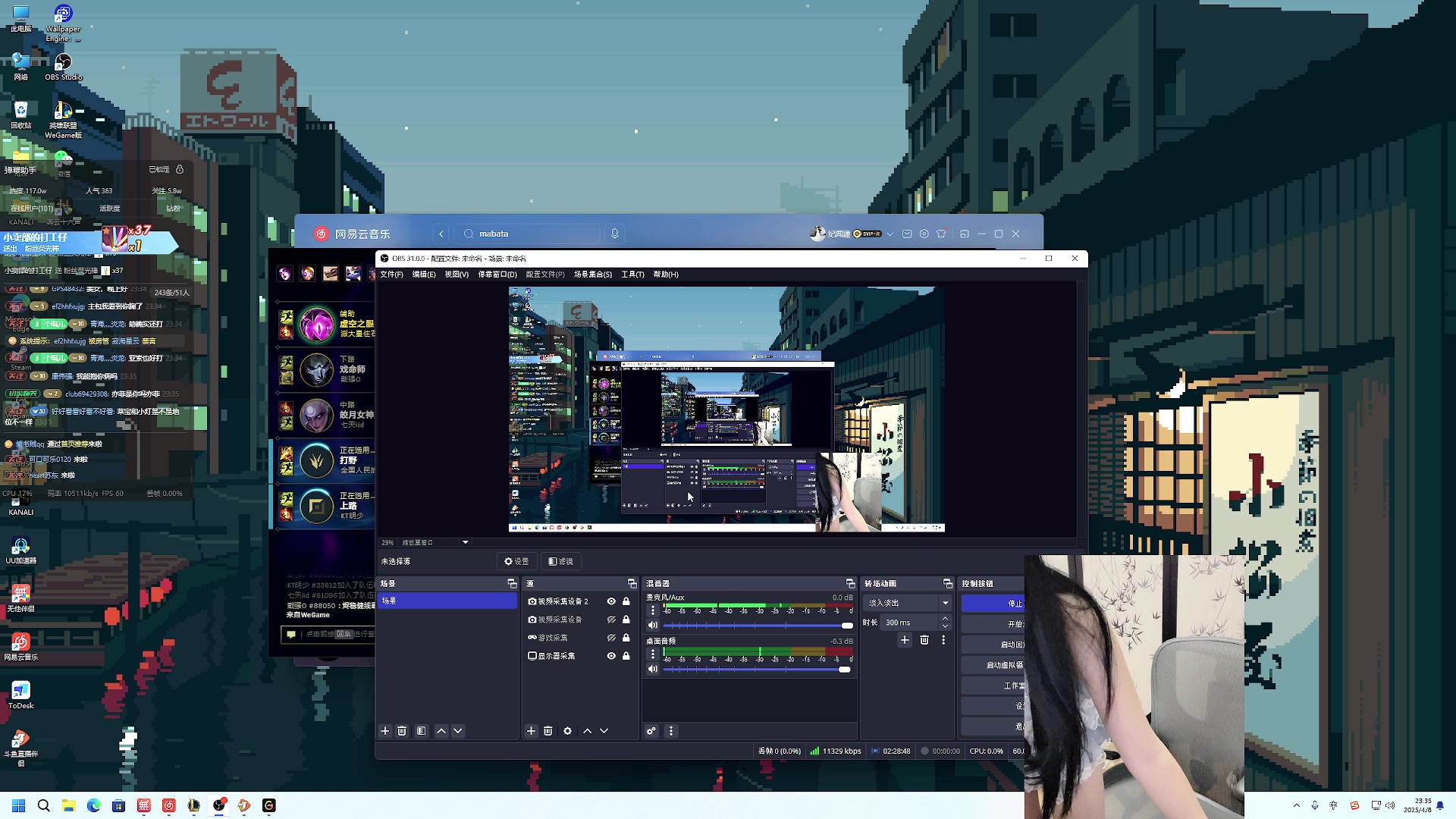1456x819 pixels.
Task: Pop out the 源 dock panel
Action: tap(632, 583)
